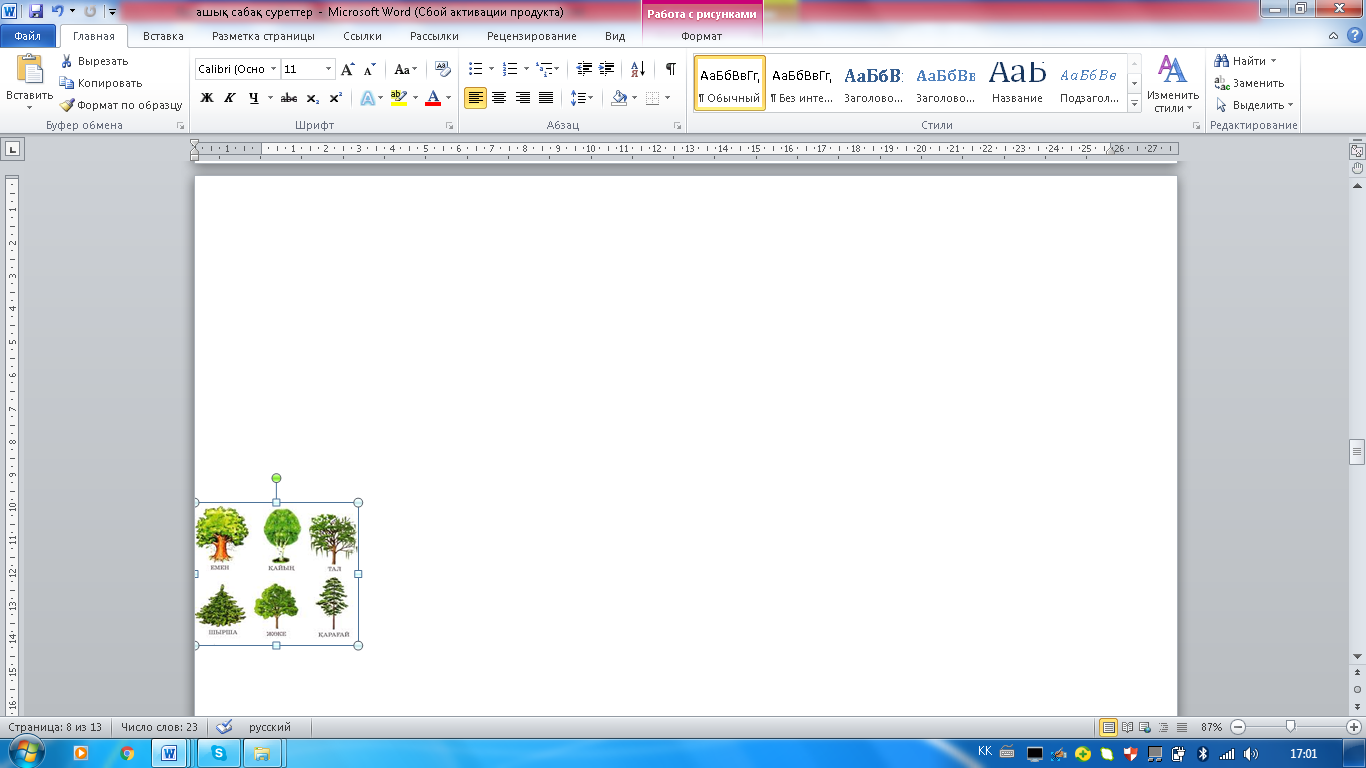Toggle the ruler button above scrollbar
This screenshot has width=1366, height=768.
(1357, 151)
